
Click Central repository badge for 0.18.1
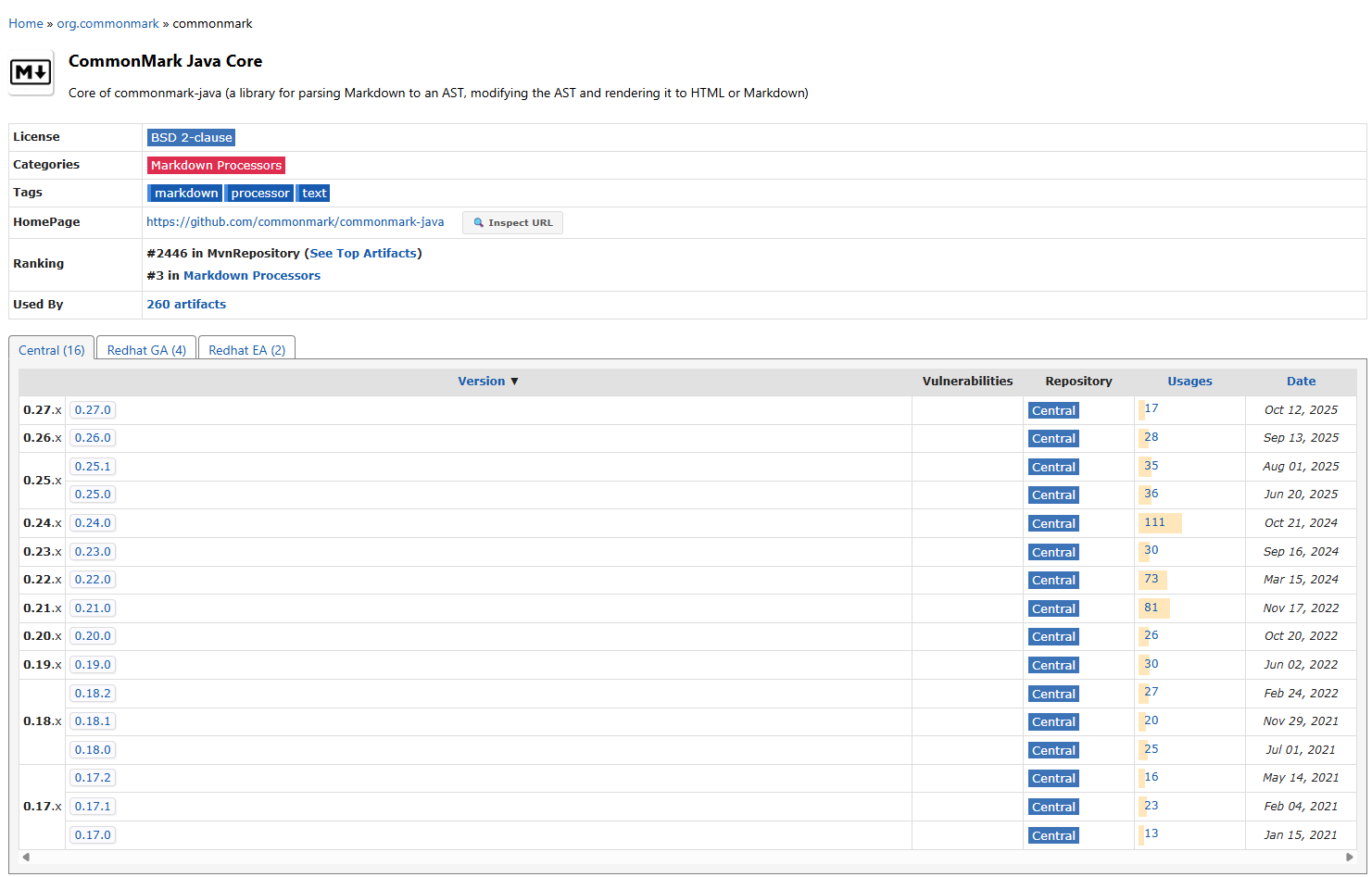(1053, 721)
